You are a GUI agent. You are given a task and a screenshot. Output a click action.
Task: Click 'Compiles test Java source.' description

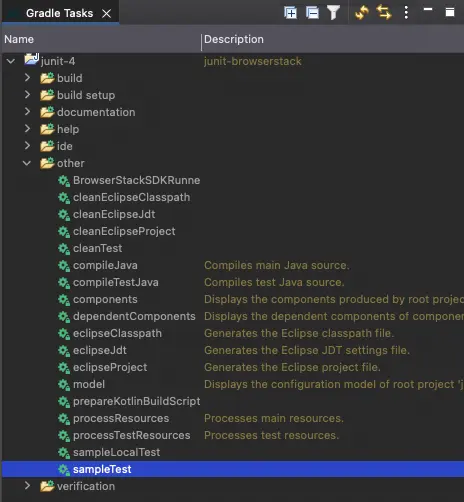pos(274,282)
